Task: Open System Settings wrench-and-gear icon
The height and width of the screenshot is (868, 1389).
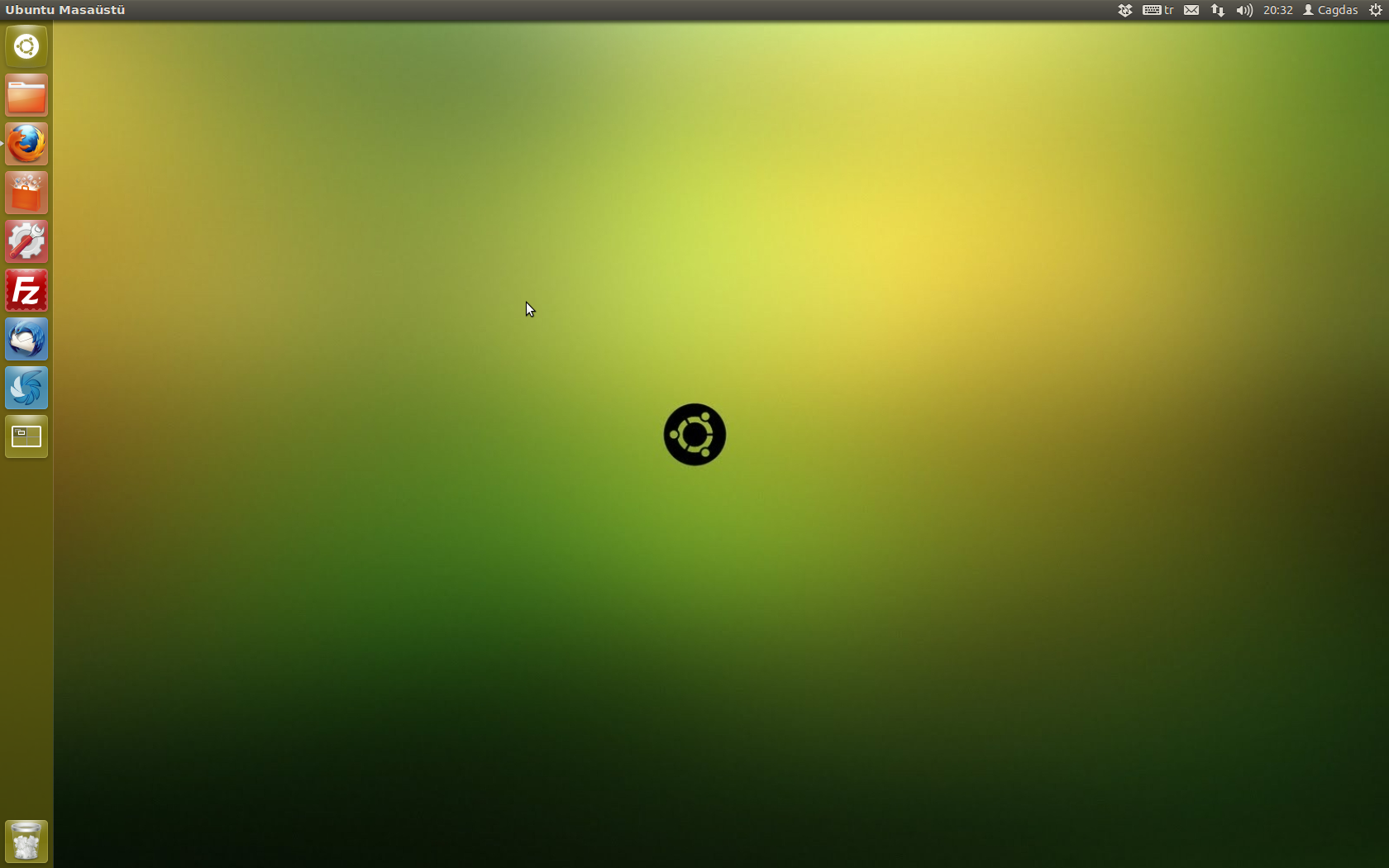Action: coord(26,241)
